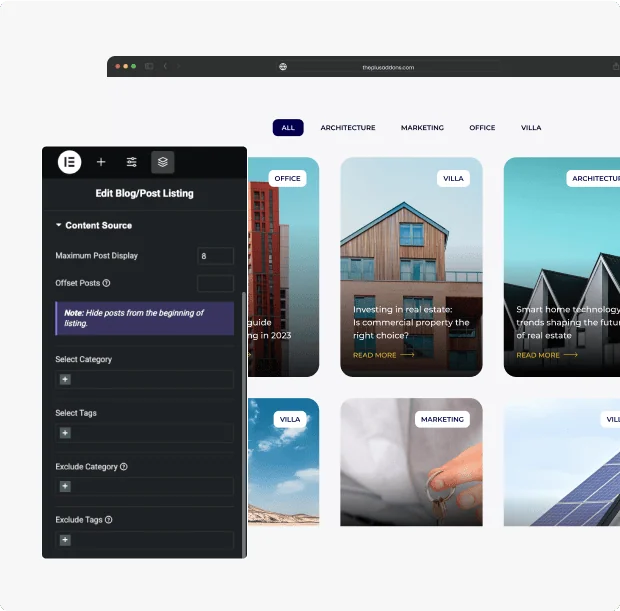This screenshot has width=620, height=611.
Task: Click the Exclude Category input box
Action: (144, 486)
